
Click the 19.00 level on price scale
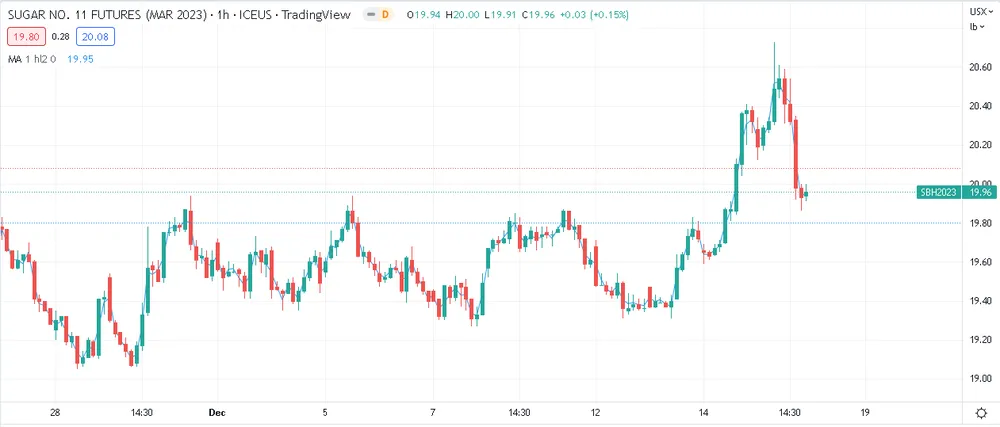pyautogui.click(x=979, y=379)
